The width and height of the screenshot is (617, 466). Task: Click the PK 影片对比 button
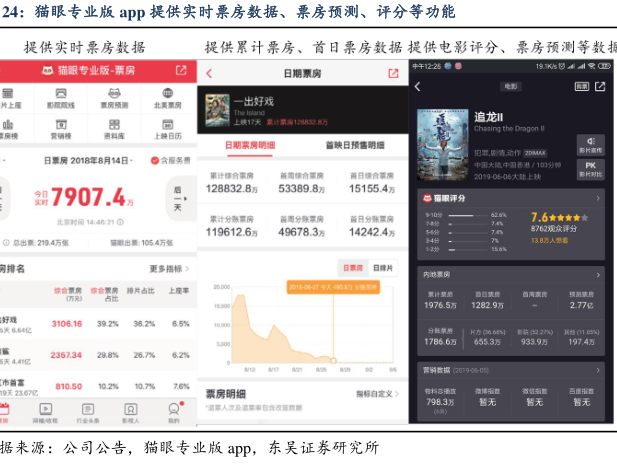point(590,169)
